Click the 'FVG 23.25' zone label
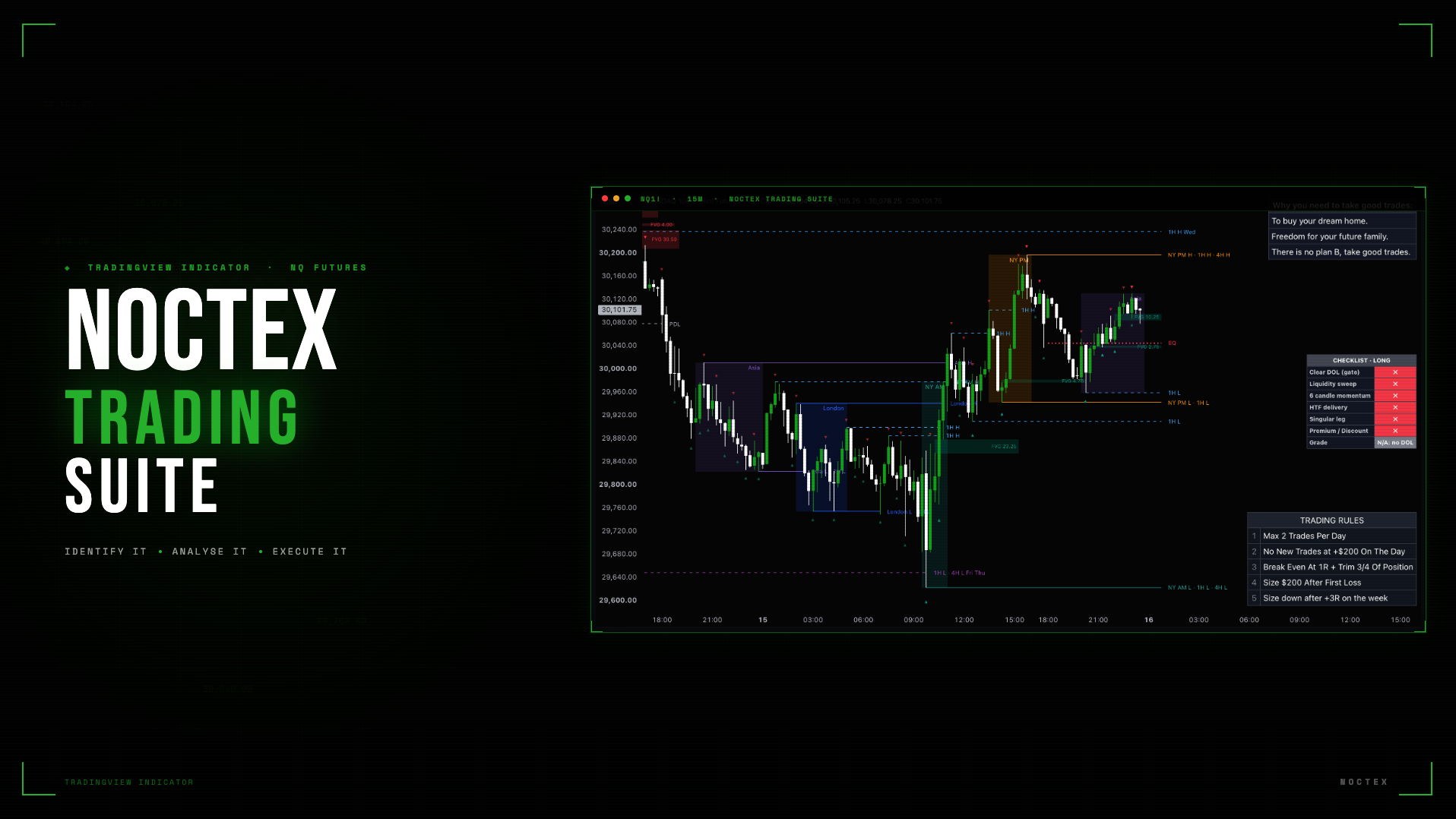Viewport: 1456px width, 819px height. (1004, 447)
